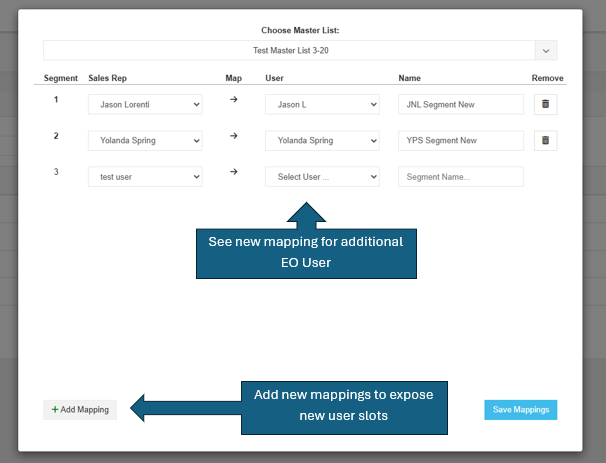Open the Choose Master List chevron
The width and height of the screenshot is (606, 463).
point(546,51)
